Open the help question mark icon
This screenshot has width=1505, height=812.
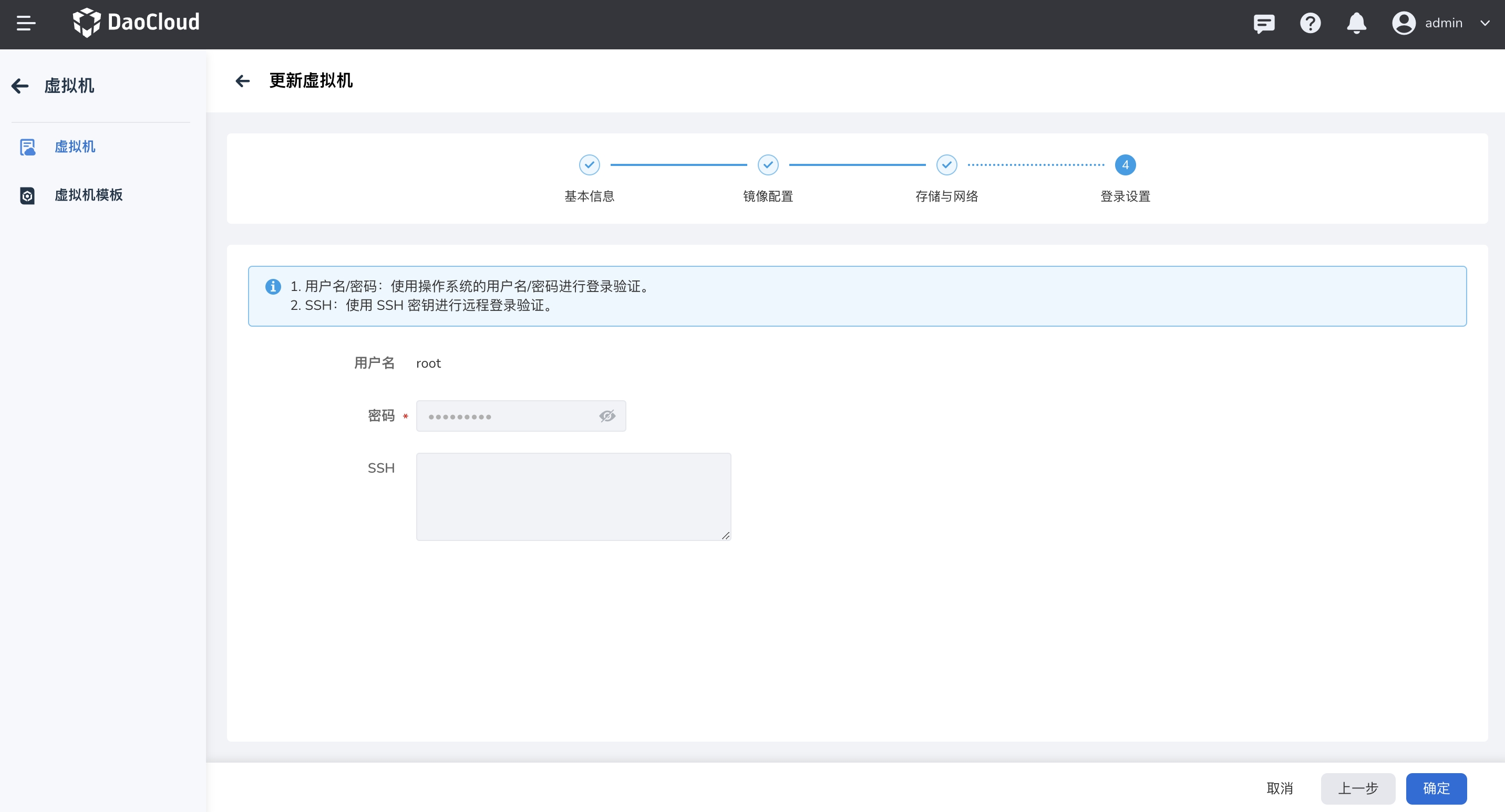pyautogui.click(x=1310, y=23)
